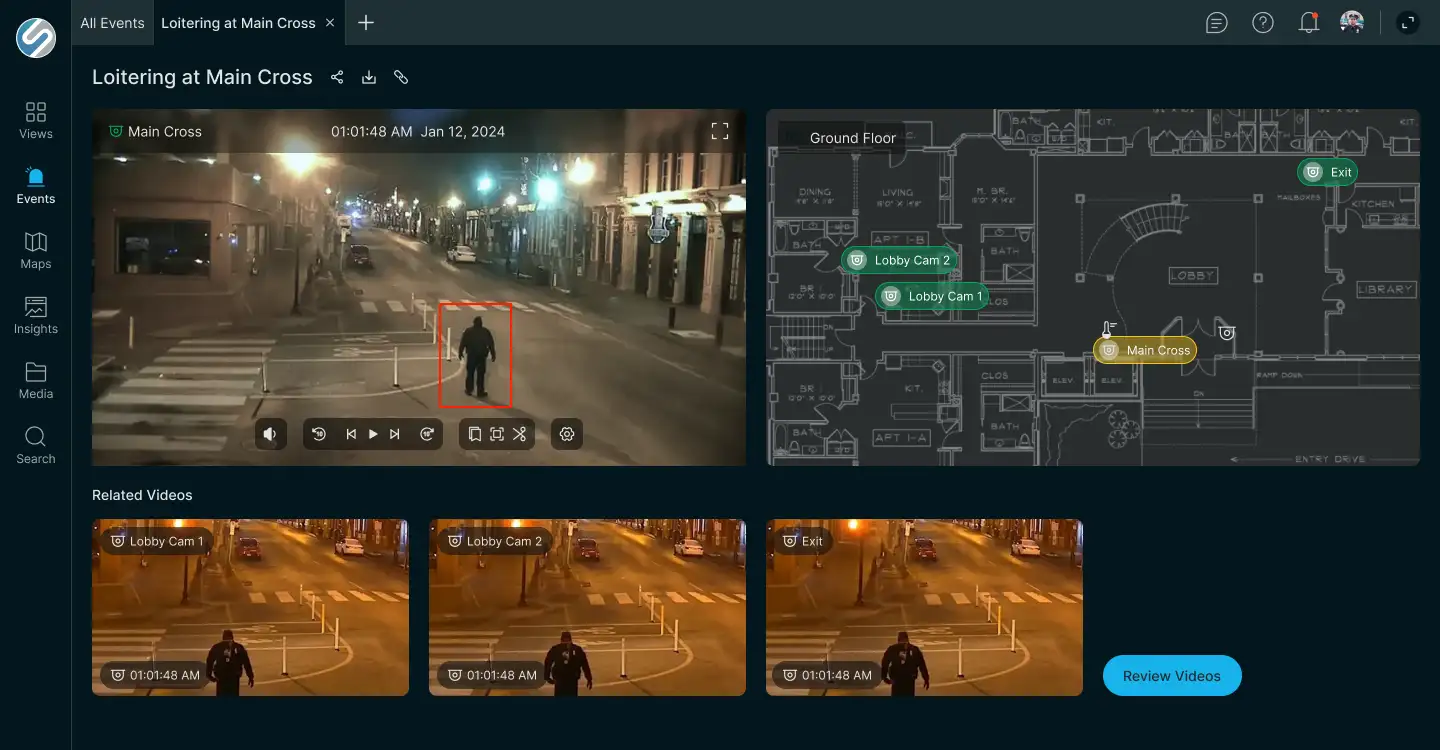Open the chat messages icon in header

1217,22
